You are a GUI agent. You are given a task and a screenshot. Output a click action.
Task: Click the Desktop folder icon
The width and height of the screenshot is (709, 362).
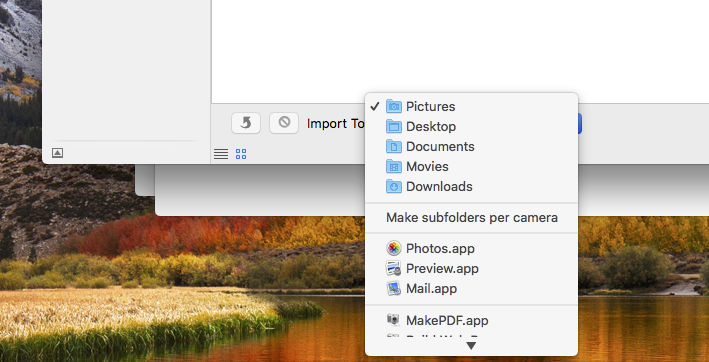point(394,126)
